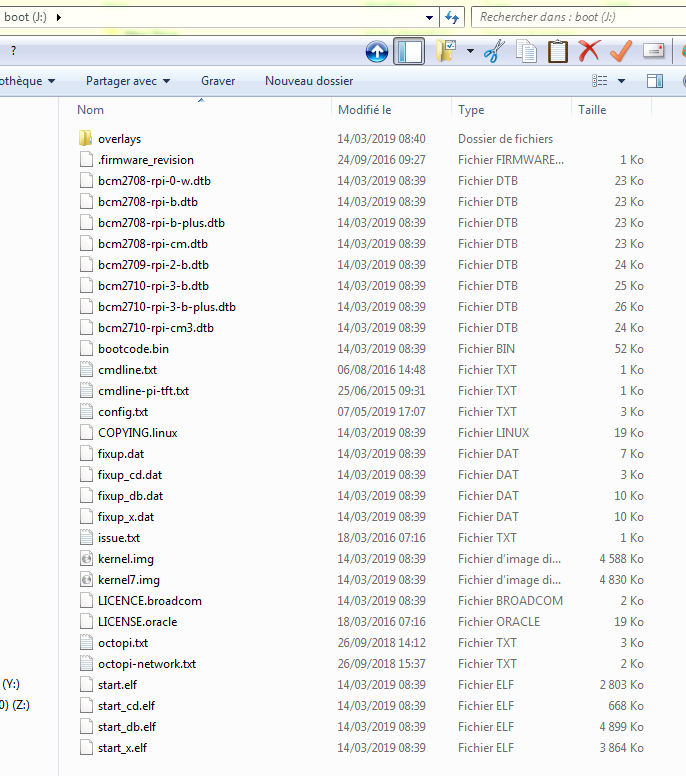Open dropdown arrow next to folder options icon
The width and height of the screenshot is (686, 776).
470,51
